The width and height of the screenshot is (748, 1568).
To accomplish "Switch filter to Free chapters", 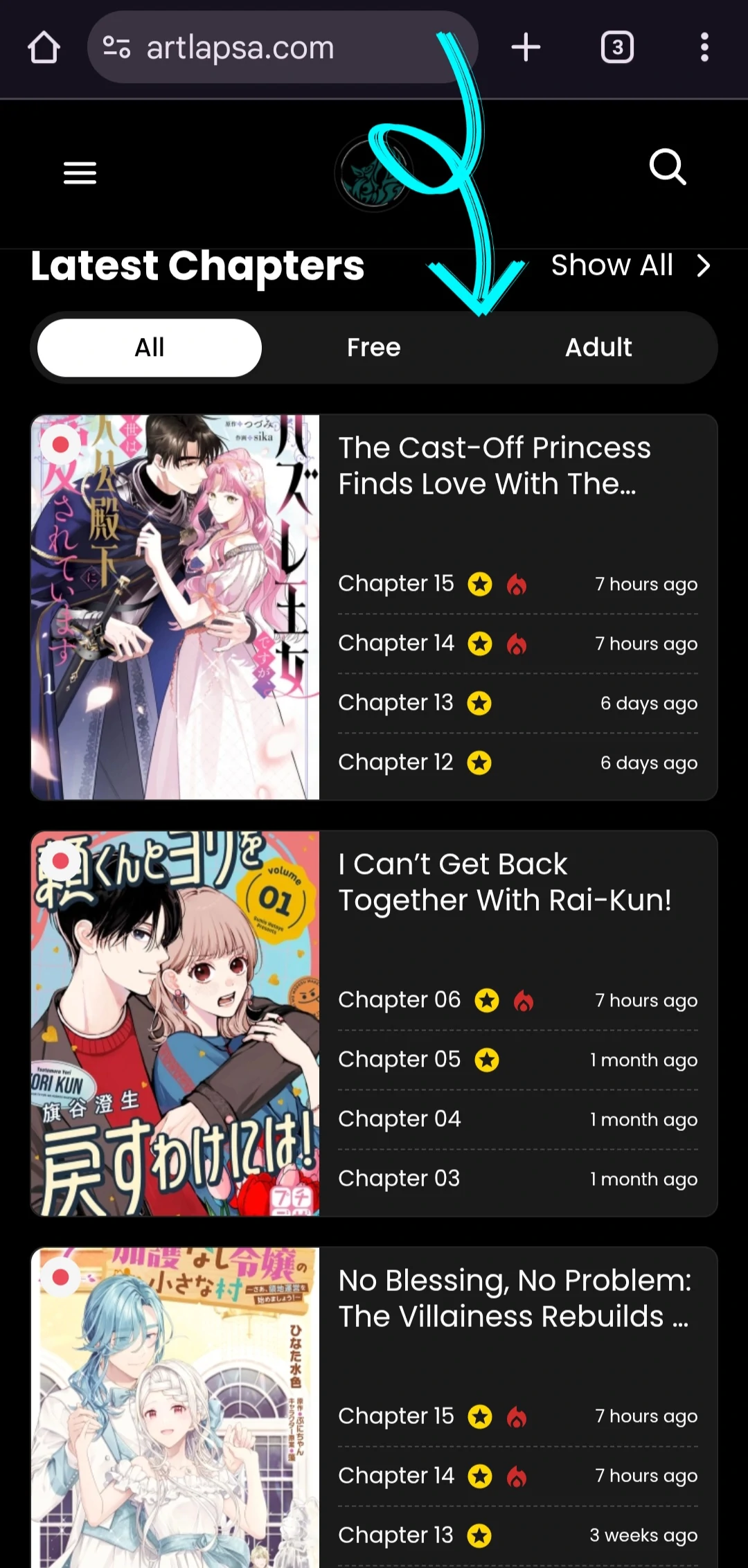I will coord(374,348).
